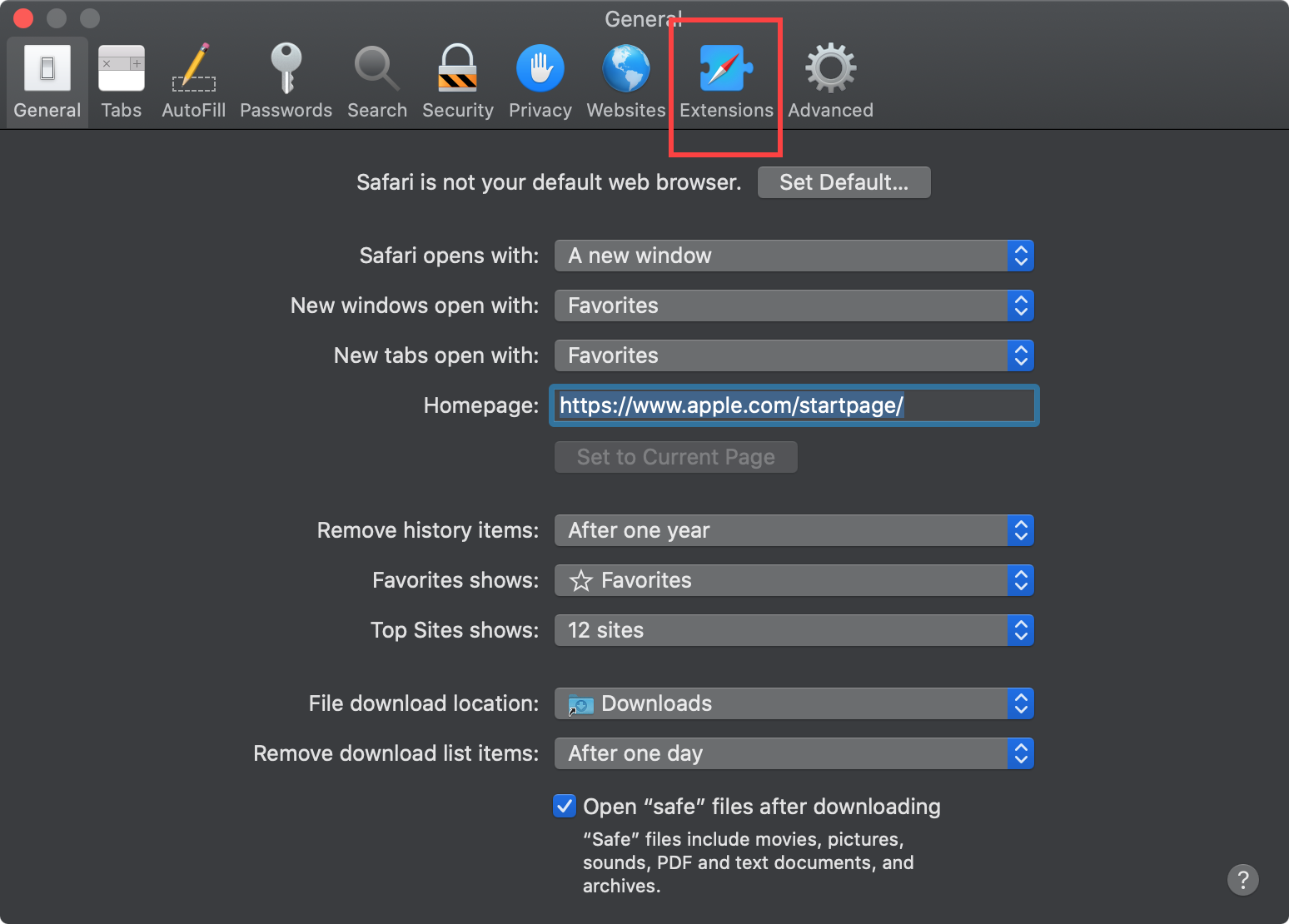1289x924 pixels.
Task: Click the Homepage URL field
Action: (x=794, y=405)
